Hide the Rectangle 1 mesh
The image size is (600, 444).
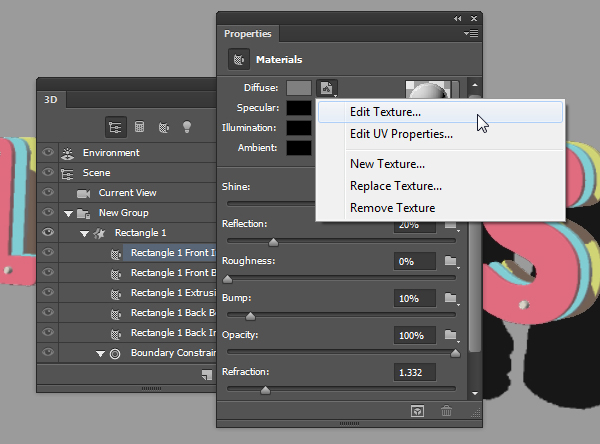tap(48, 232)
